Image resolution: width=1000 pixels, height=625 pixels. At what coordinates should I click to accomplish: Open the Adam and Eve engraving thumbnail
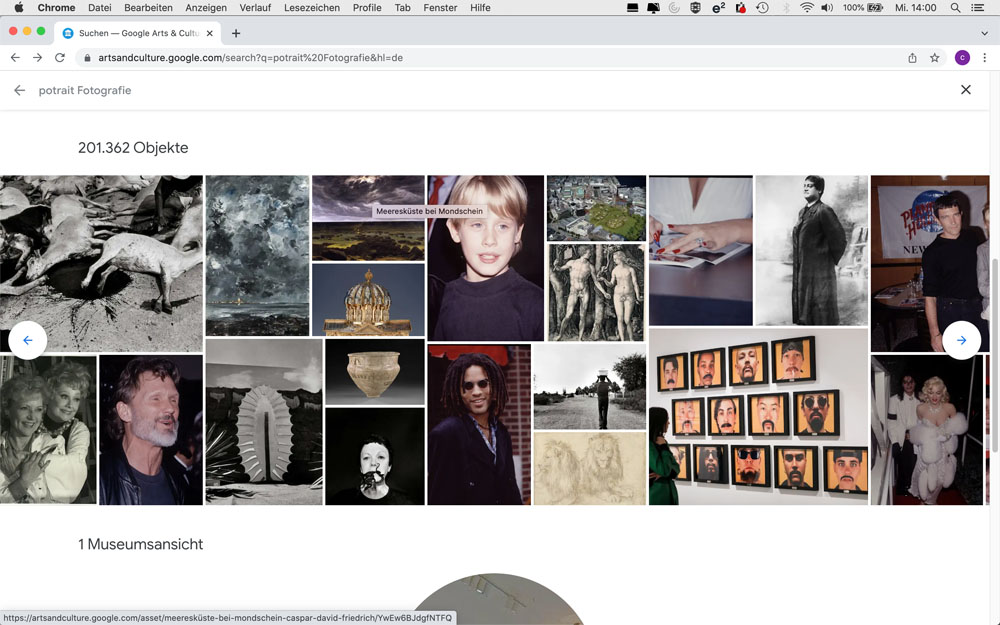click(x=596, y=292)
